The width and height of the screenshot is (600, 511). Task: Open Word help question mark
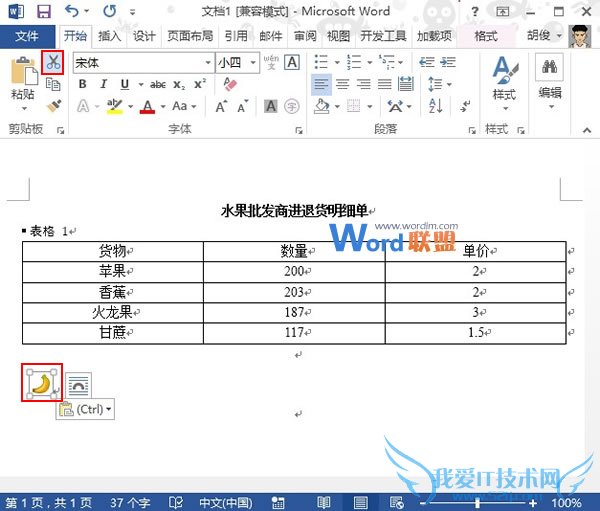click(x=474, y=11)
